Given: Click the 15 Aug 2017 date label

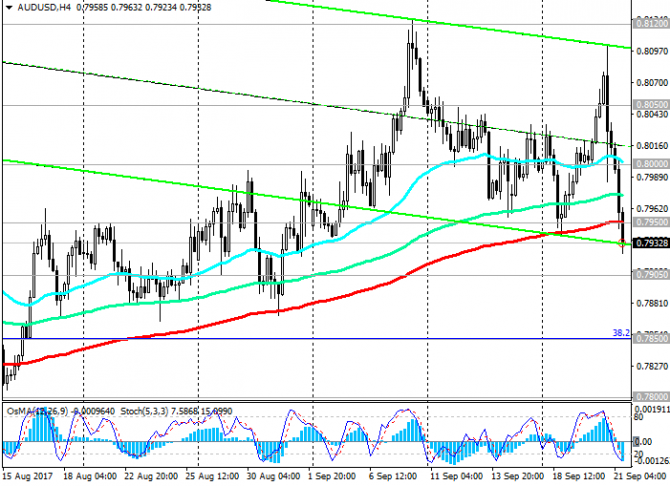Looking at the screenshot, I should pos(28,476).
